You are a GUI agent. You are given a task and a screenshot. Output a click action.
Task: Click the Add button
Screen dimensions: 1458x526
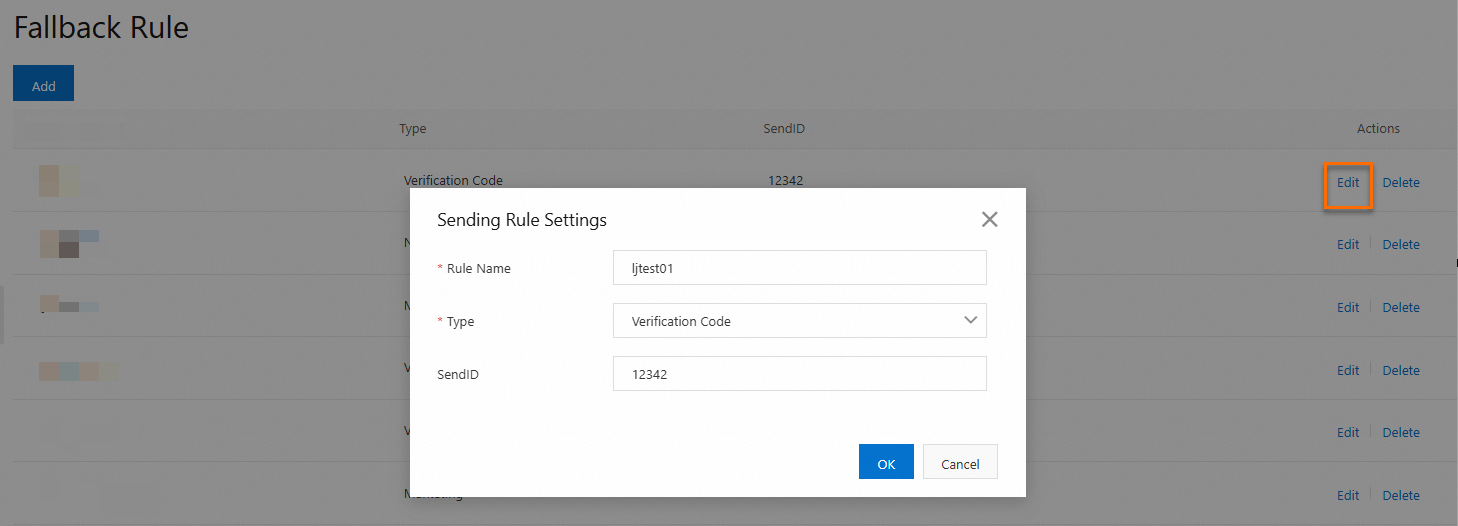tap(43, 86)
